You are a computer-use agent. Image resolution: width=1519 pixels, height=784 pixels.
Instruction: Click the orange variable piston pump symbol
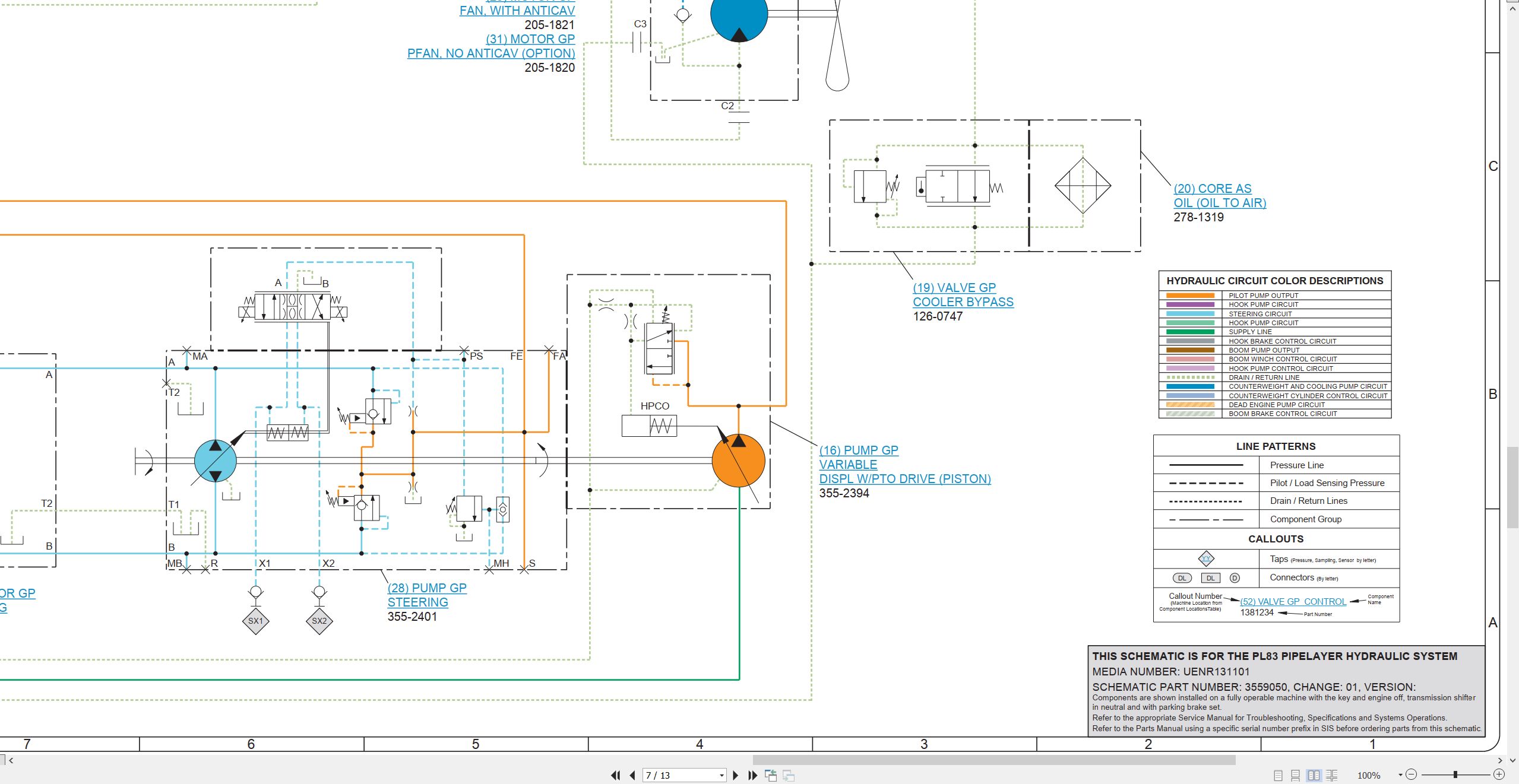[738, 461]
